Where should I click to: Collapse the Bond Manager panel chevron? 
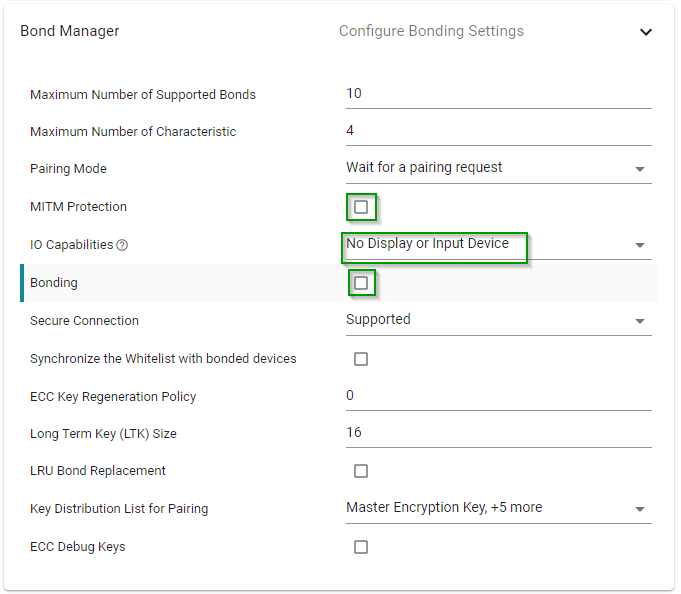pos(646,32)
